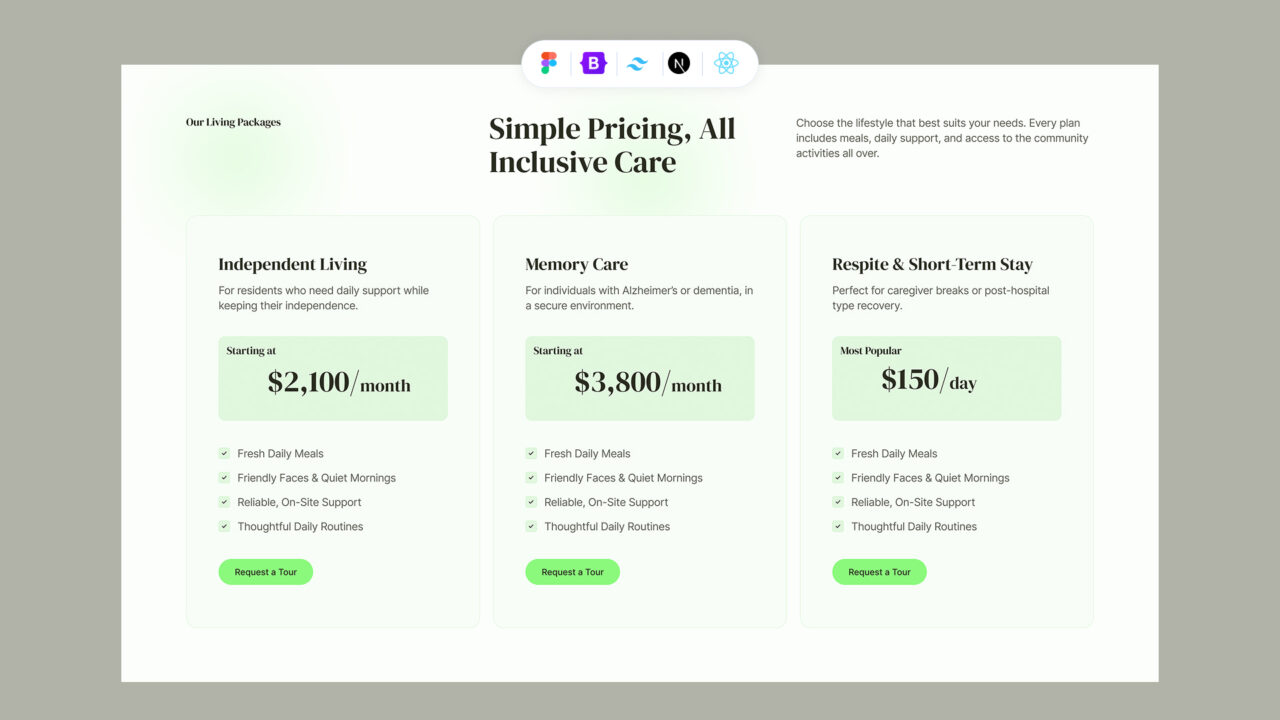Select the $2,100/month price box
This screenshot has height=720, width=1280.
[x=332, y=378]
